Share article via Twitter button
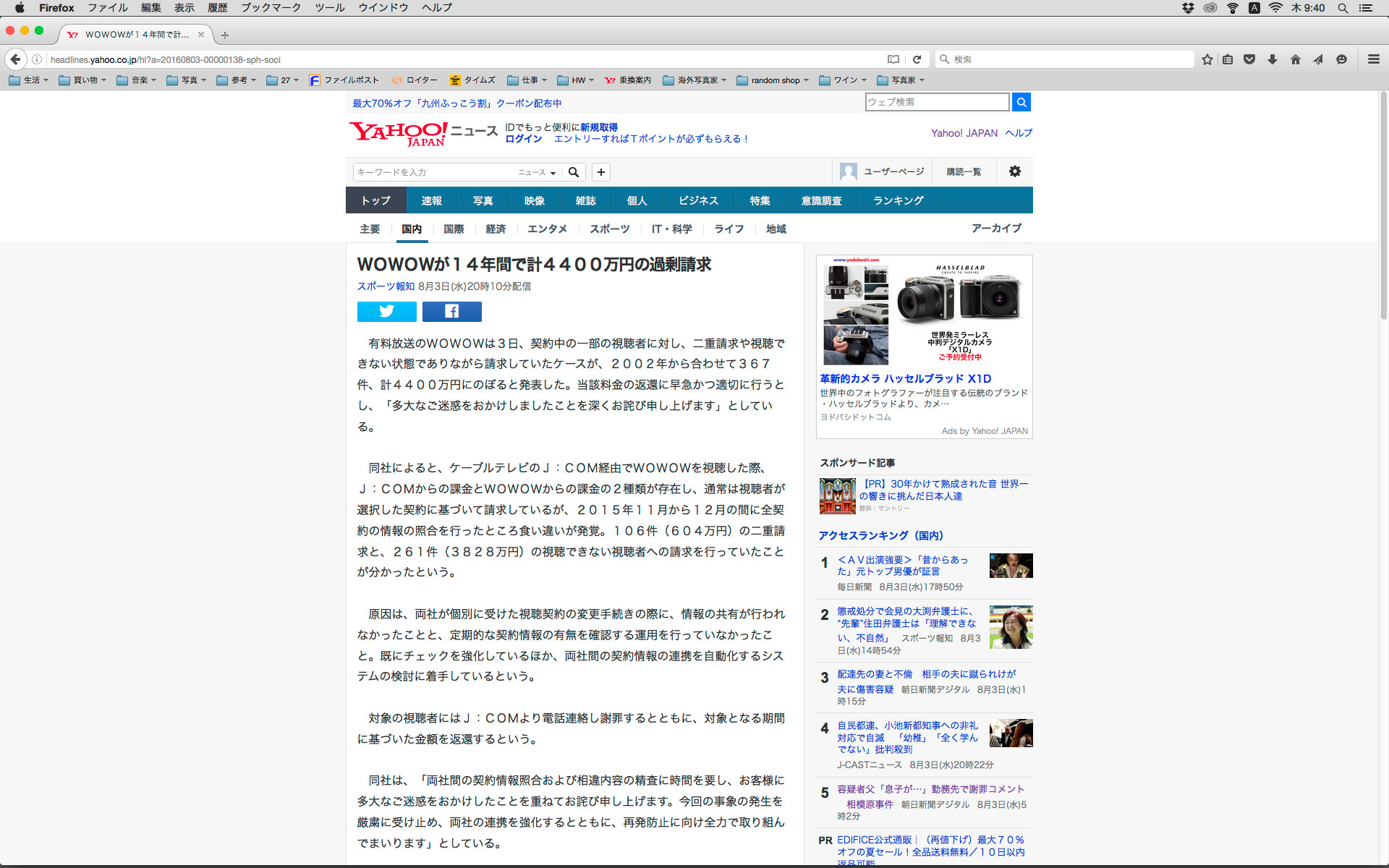This screenshot has height=868, width=1389. click(x=386, y=311)
